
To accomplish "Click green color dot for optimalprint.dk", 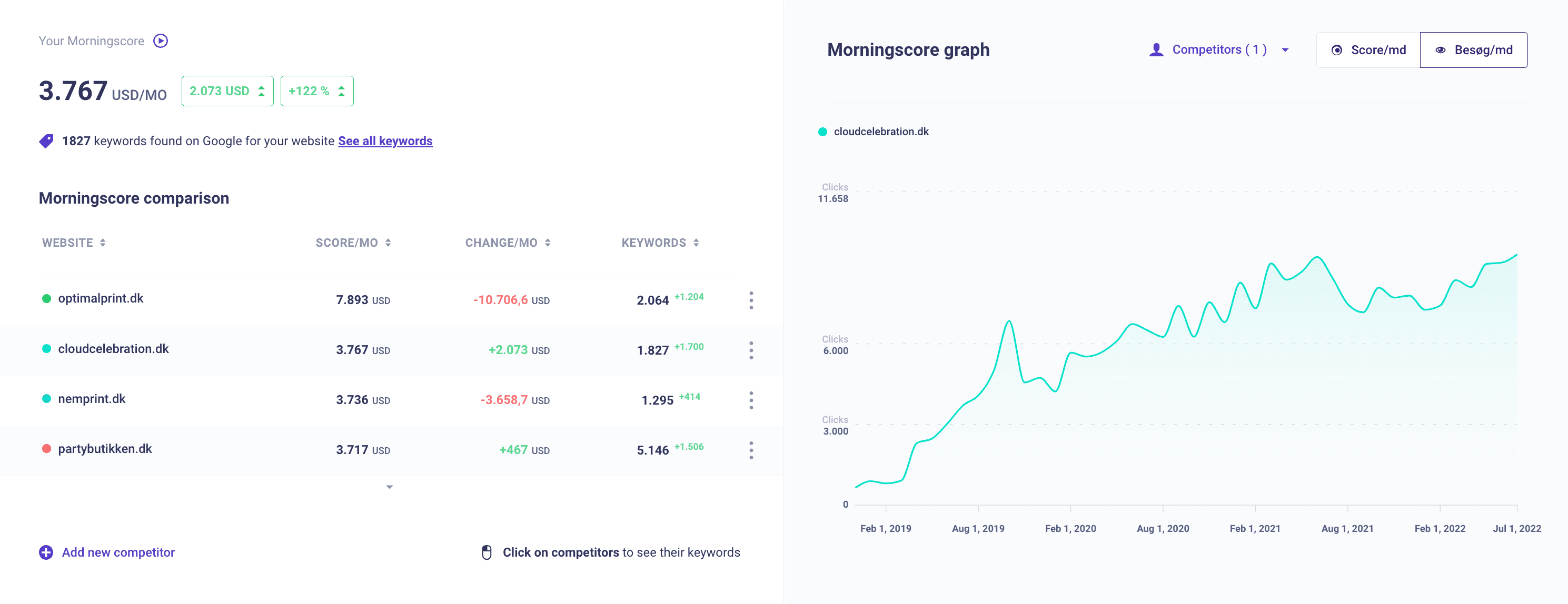I will pos(46,299).
